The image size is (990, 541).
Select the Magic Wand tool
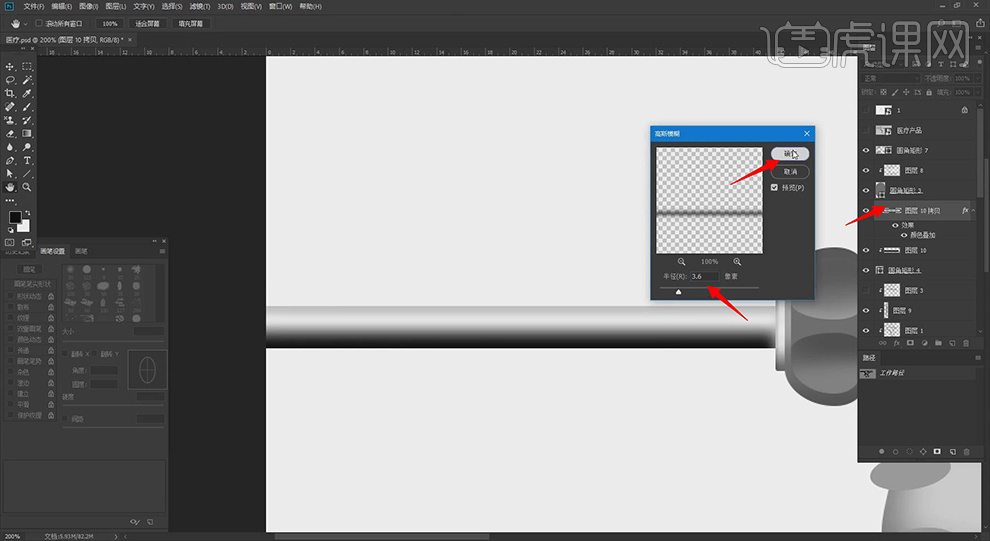pos(27,80)
